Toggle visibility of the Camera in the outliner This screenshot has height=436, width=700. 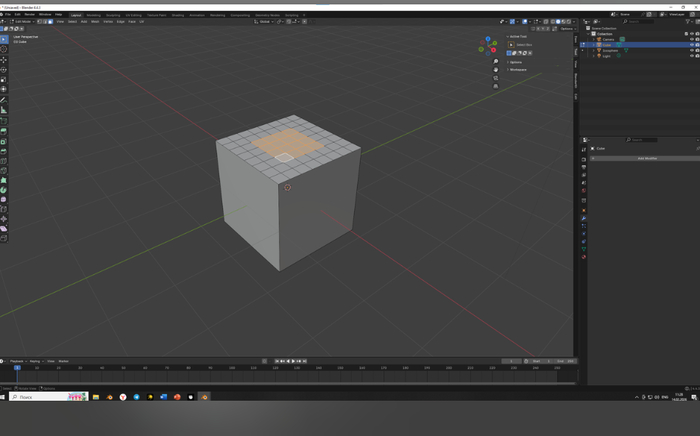click(691, 39)
